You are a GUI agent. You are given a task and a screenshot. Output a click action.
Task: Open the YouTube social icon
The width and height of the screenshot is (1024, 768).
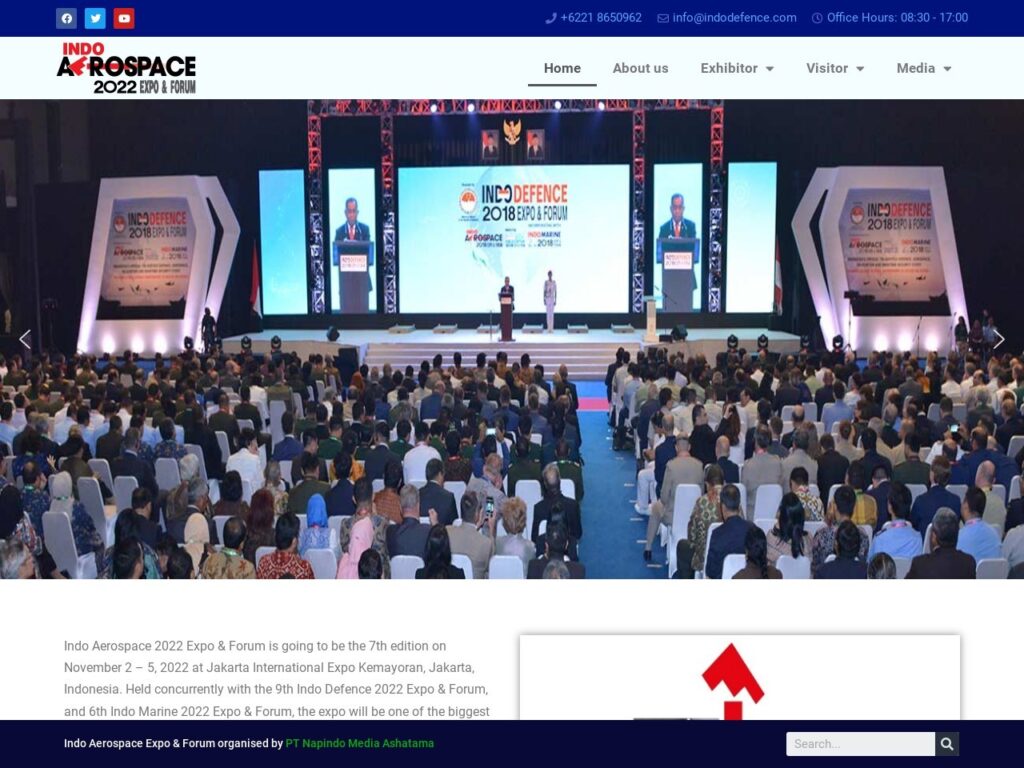(x=124, y=18)
